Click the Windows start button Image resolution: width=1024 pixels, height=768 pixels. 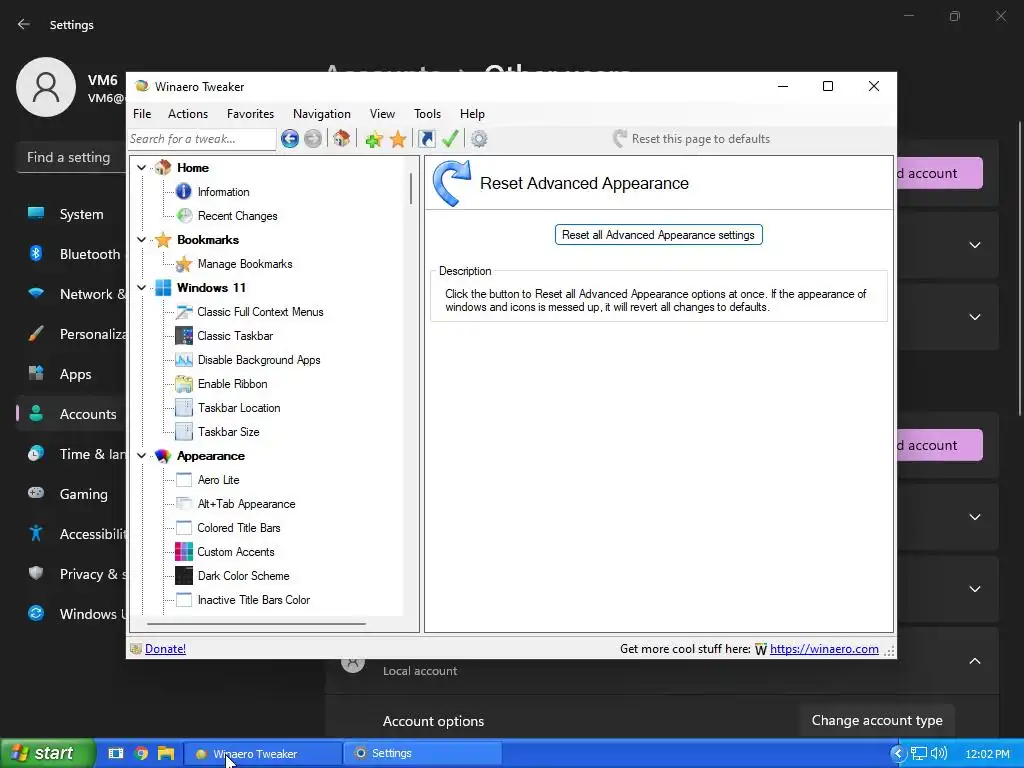[47, 753]
